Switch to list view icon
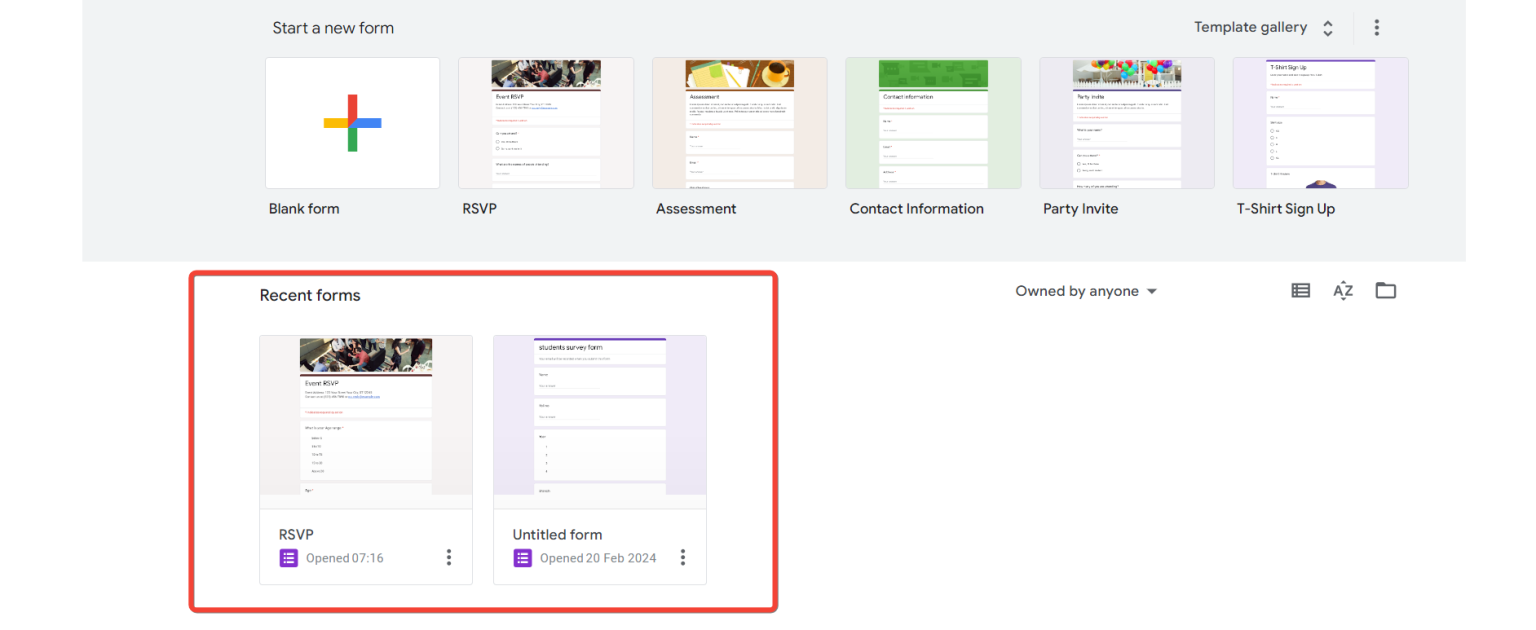 pyautogui.click(x=1300, y=291)
